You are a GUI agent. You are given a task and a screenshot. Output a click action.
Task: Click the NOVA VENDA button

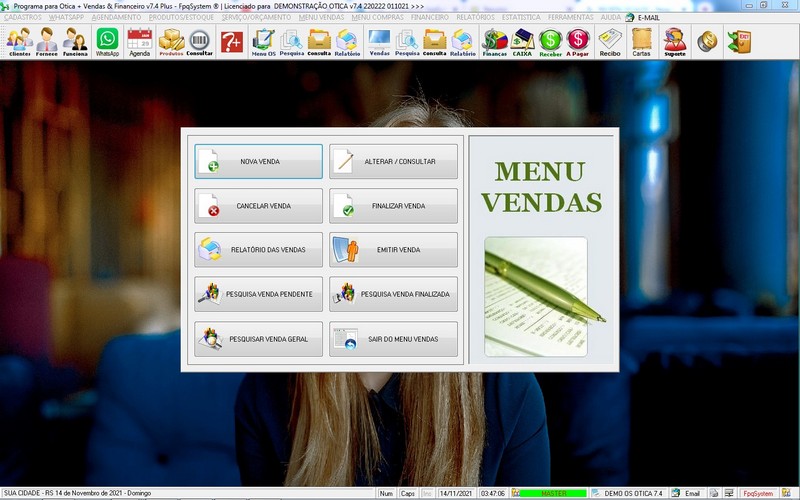click(x=258, y=161)
